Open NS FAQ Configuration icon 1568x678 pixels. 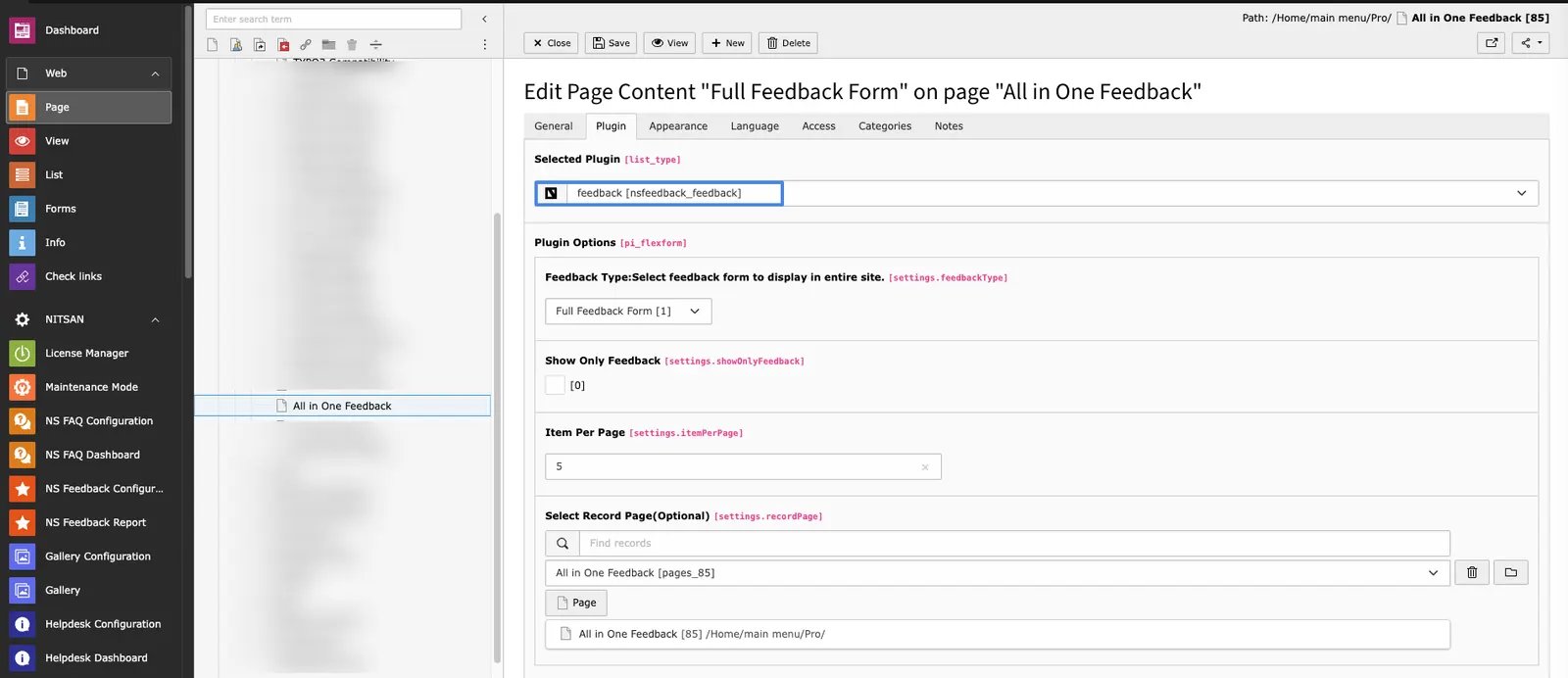22,420
